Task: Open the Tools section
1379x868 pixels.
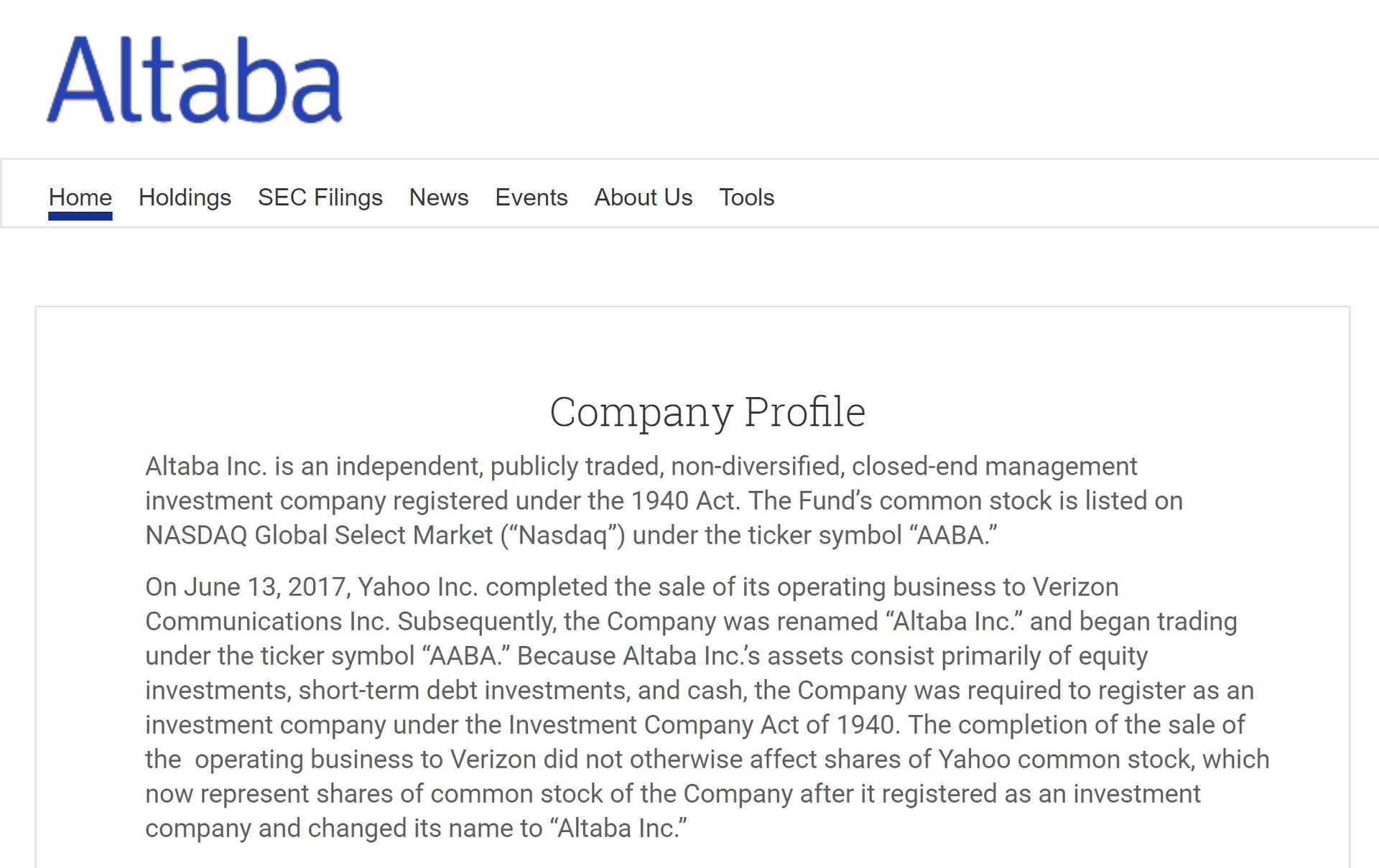Action: click(747, 197)
